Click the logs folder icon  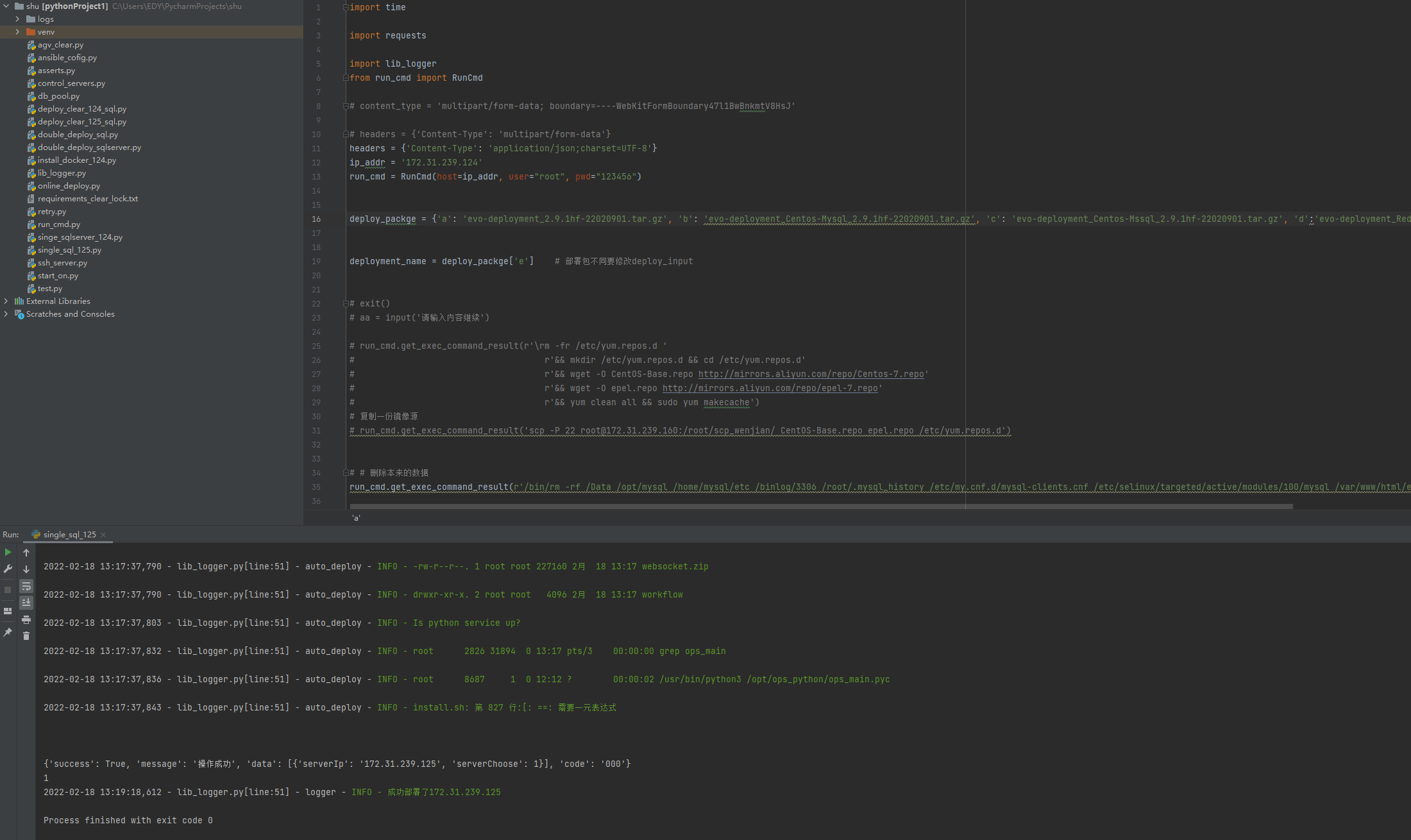(x=31, y=19)
